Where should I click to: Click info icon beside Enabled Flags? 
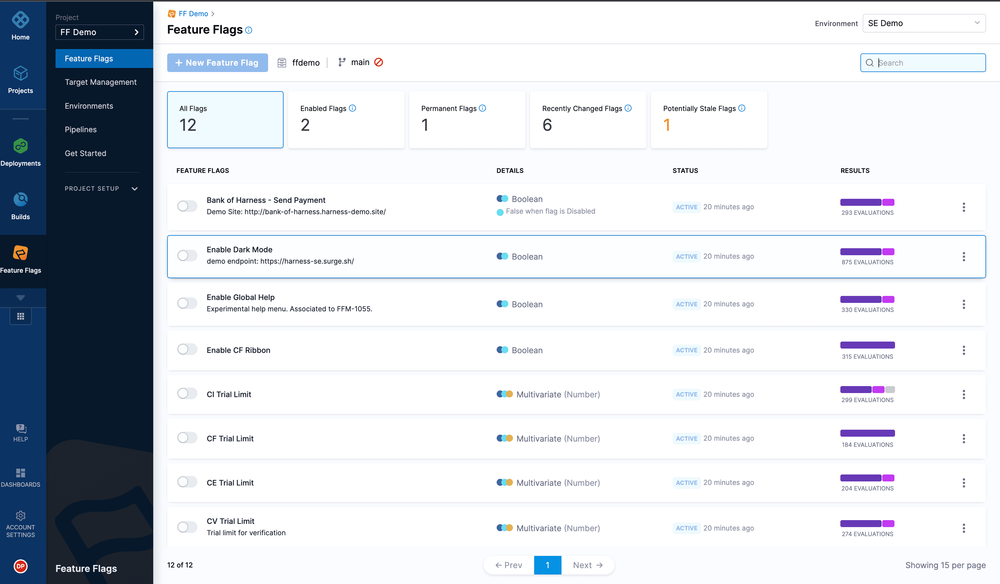pyautogui.click(x=353, y=108)
